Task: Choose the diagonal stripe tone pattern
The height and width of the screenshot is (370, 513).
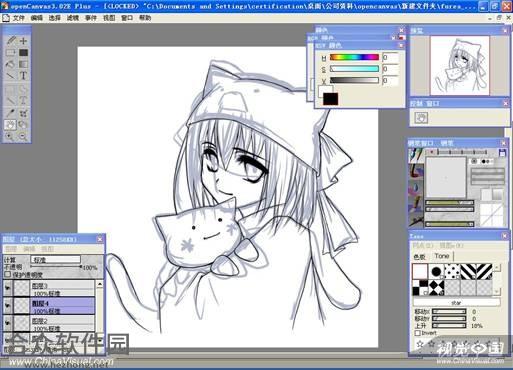Action: pyautogui.click(x=468, y=272)
